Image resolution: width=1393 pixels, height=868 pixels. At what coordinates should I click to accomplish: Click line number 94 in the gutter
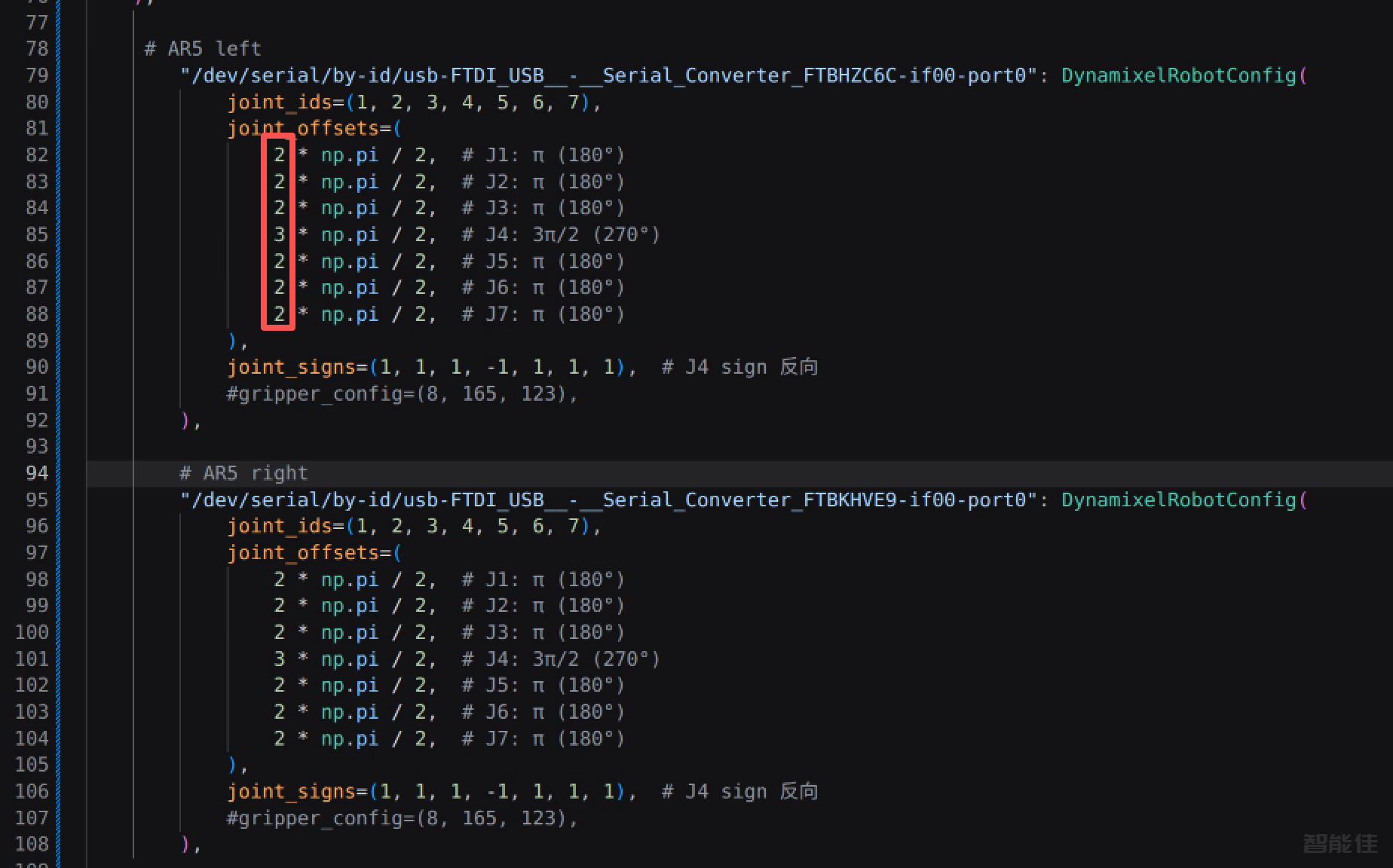point(37,473)
